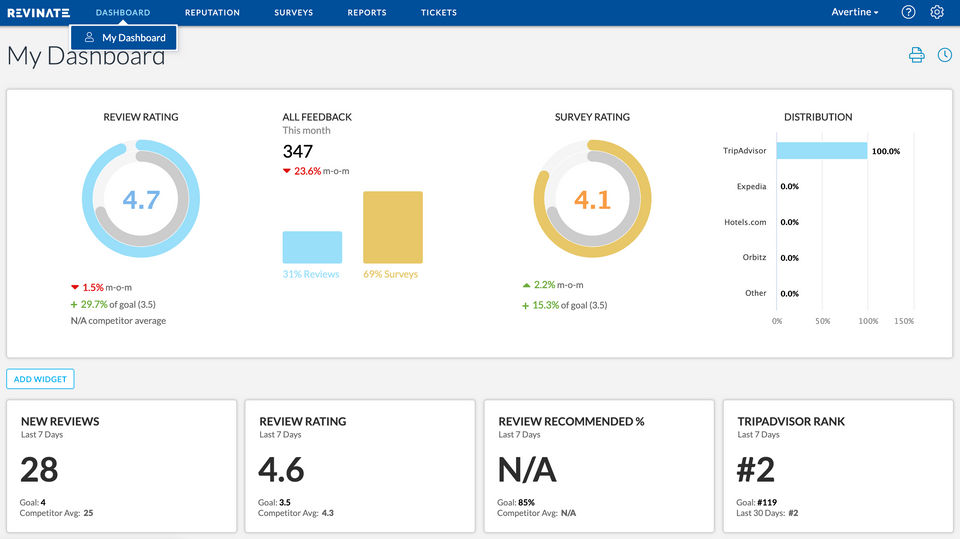The image size is (960, 539).
Task: Open the Dashboard menu
Action: 123,13
